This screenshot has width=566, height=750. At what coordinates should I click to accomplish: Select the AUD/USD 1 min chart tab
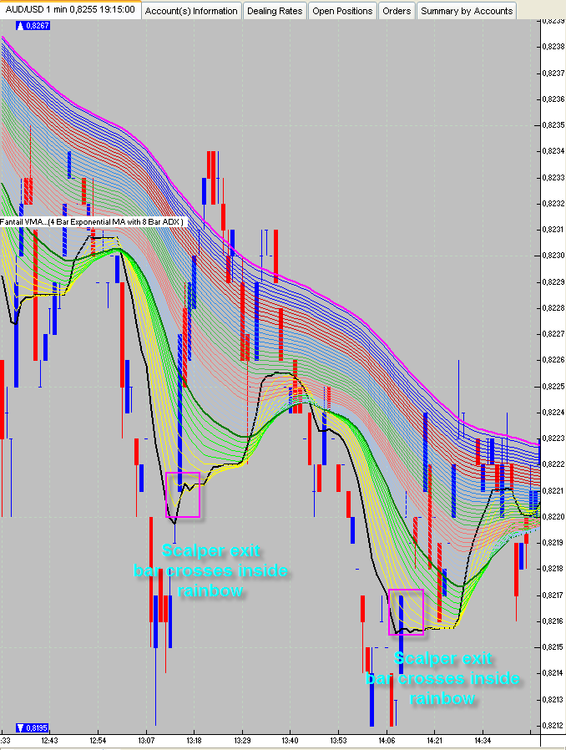[x=70, y=10]
